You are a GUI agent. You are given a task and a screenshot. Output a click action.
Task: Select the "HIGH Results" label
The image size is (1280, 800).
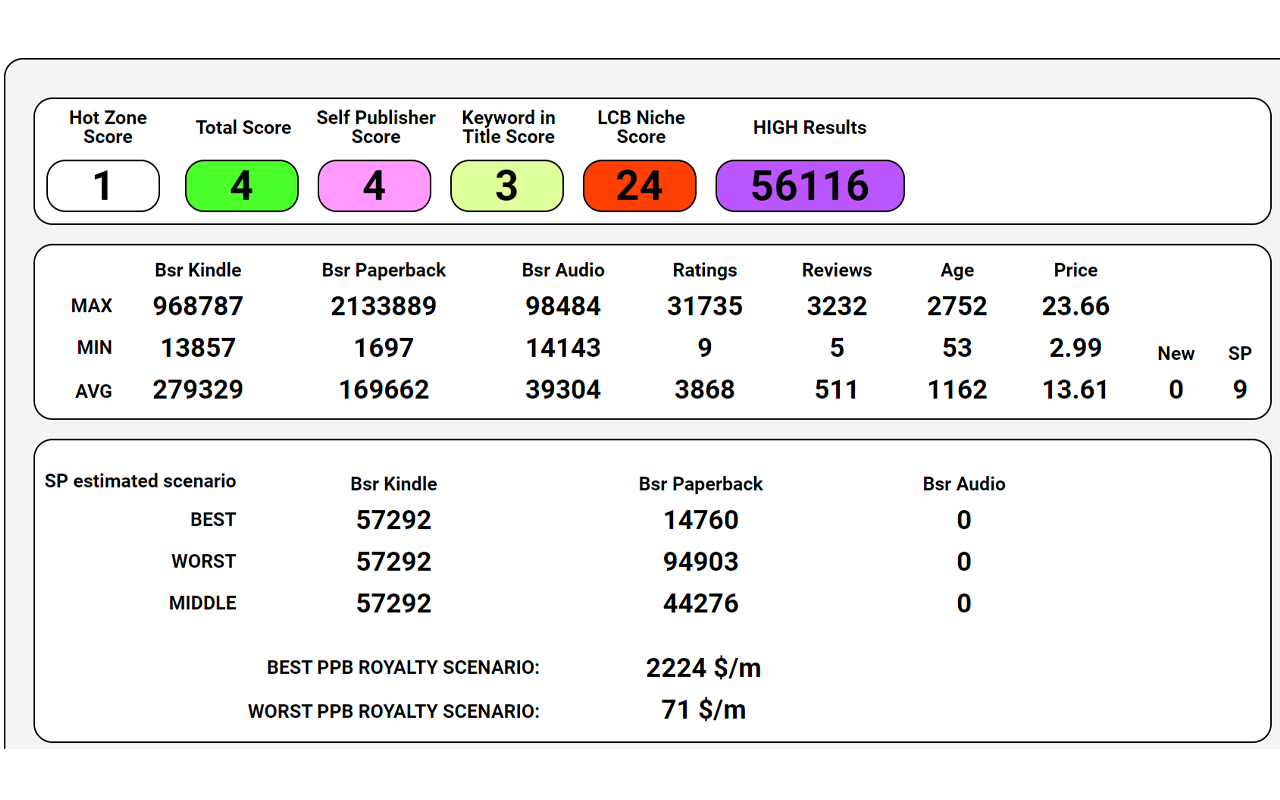coord(810,127)
